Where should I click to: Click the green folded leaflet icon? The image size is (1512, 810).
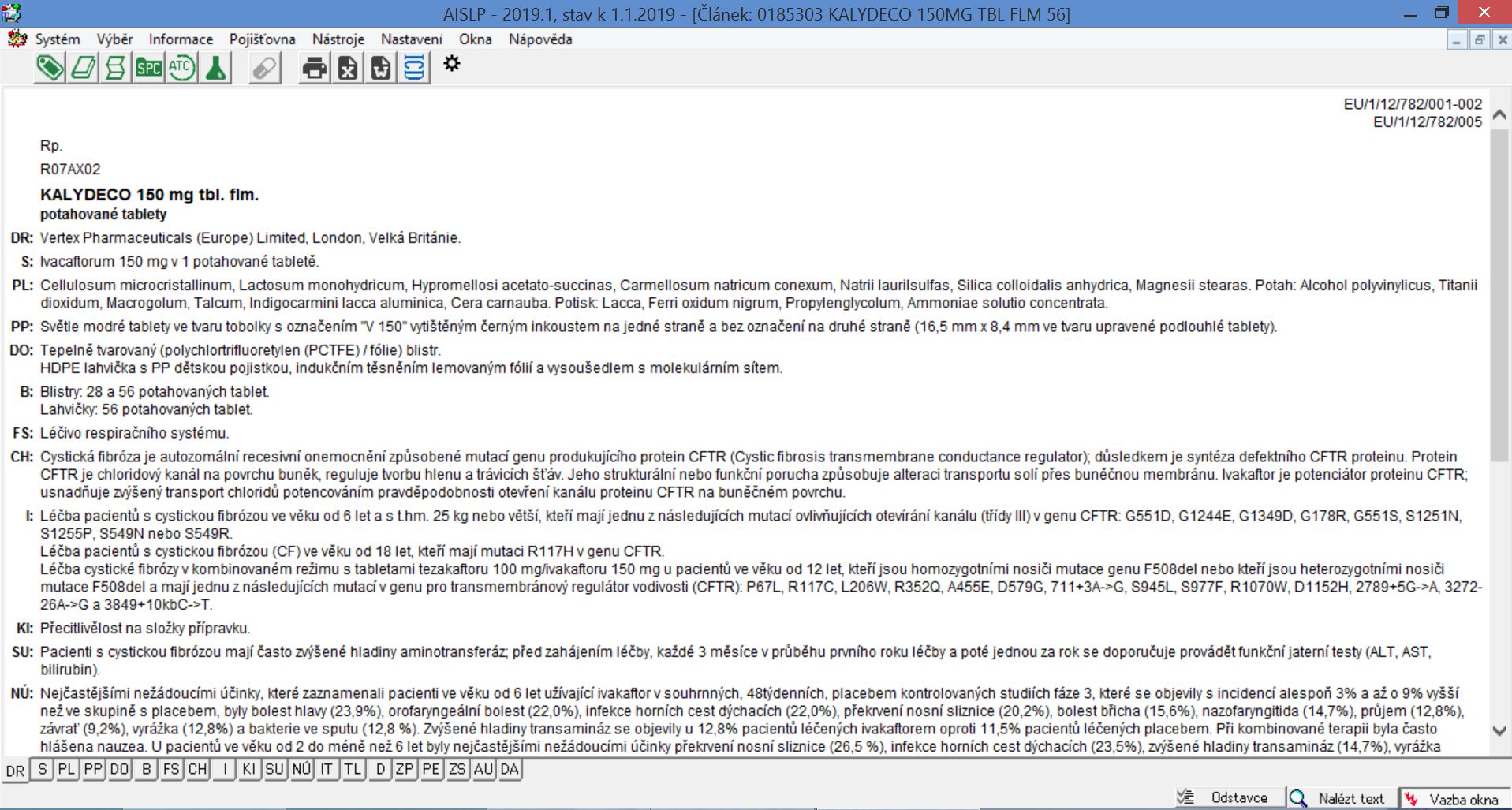point(115,69)
